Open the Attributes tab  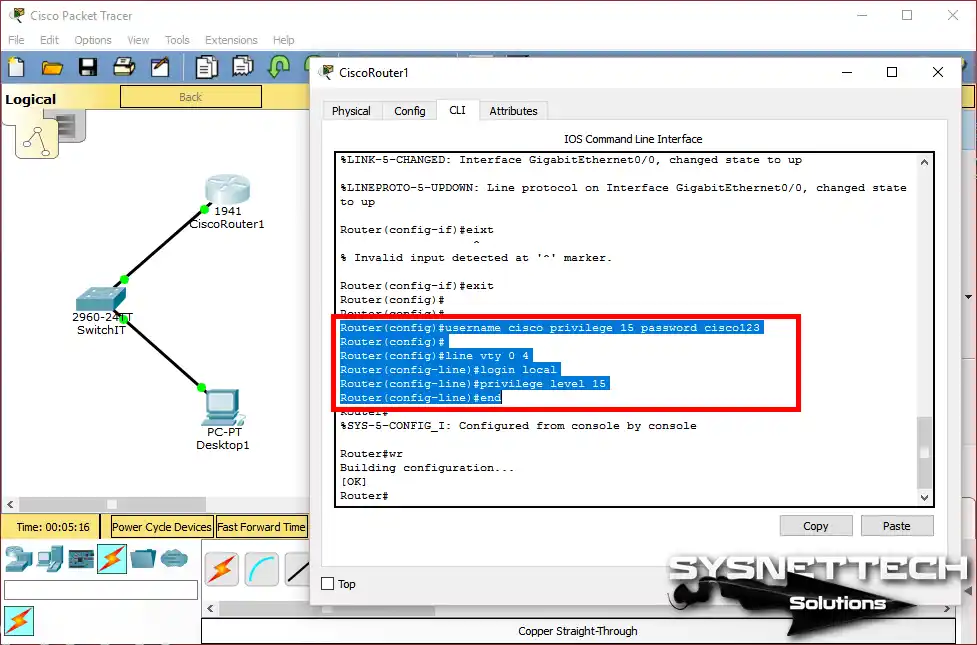tap(513, 110)
